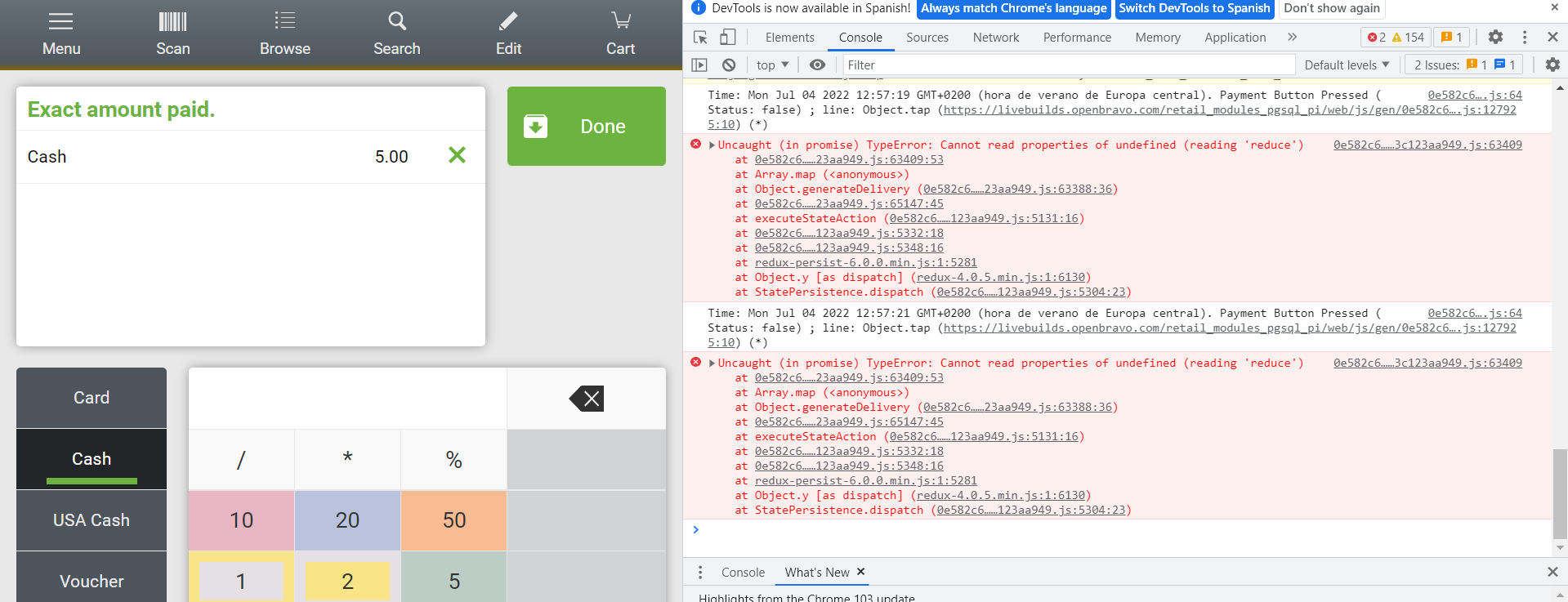Toggle the device toolbar icon
Viewport: 1568px width, 602px height.
(x=727, y=38)
